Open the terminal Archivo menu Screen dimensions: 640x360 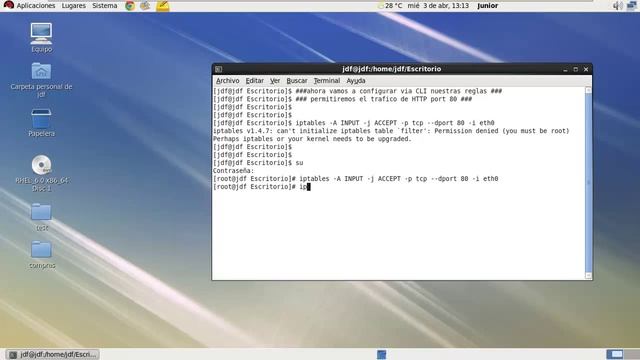click(228, 81)
